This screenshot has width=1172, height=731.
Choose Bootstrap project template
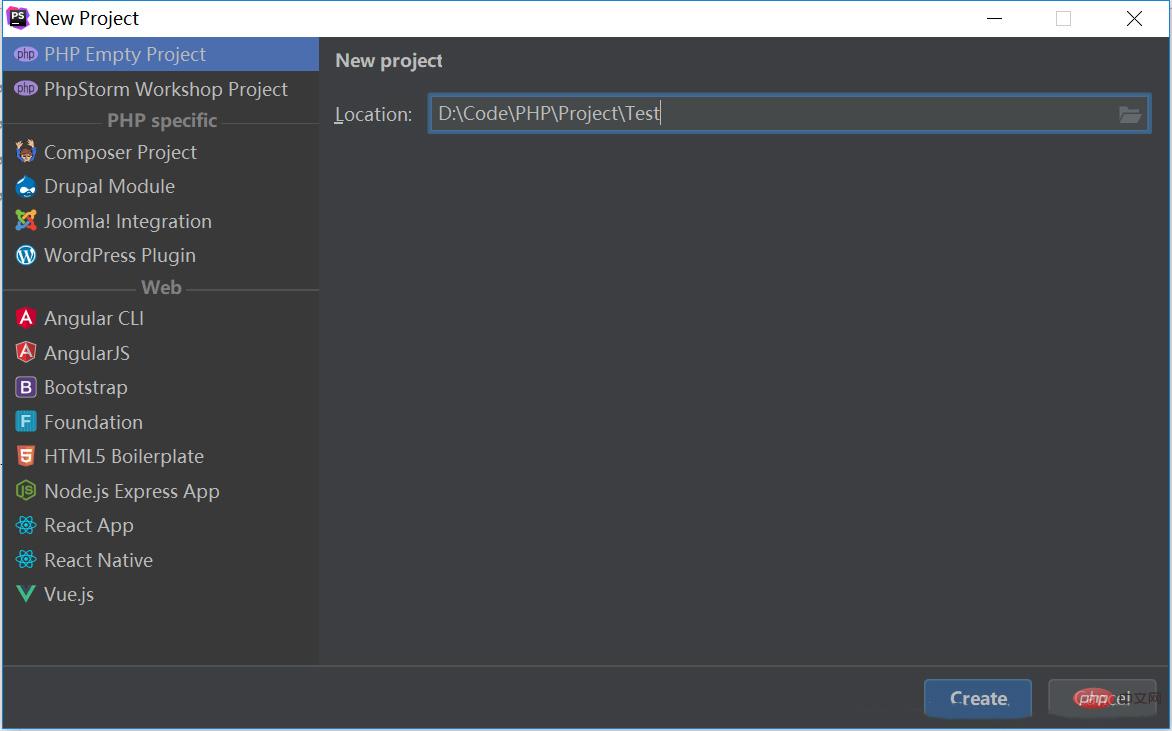click(x=161, y=387)
